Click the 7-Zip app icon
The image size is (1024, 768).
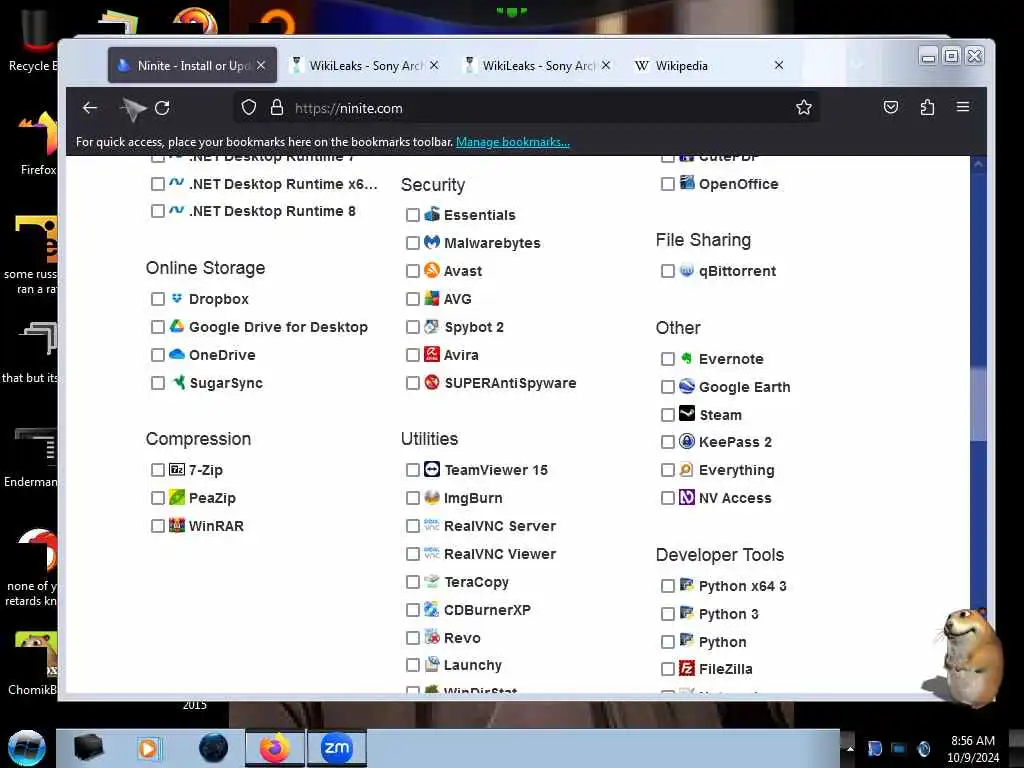[176, 469]
